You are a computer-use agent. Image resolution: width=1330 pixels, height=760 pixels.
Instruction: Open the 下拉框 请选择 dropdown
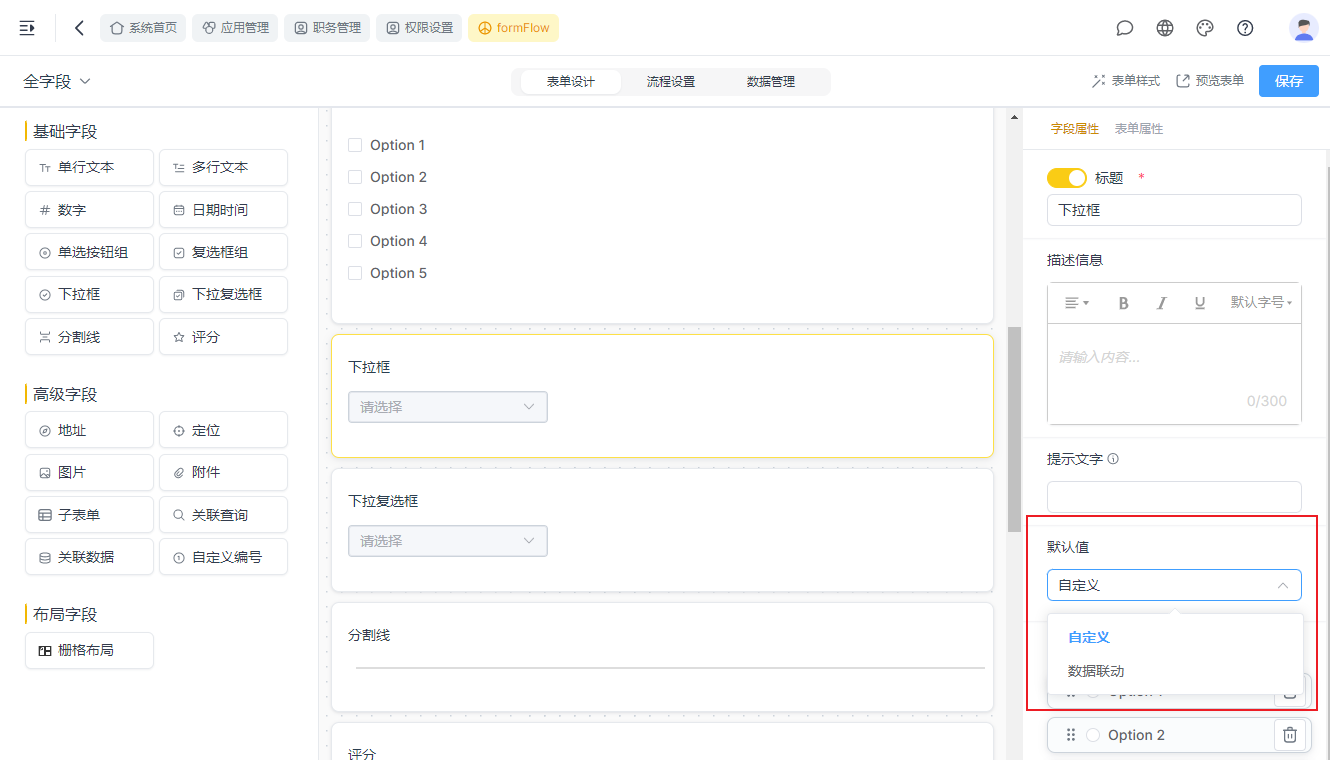pyautogui.click(x=448, y=407)
